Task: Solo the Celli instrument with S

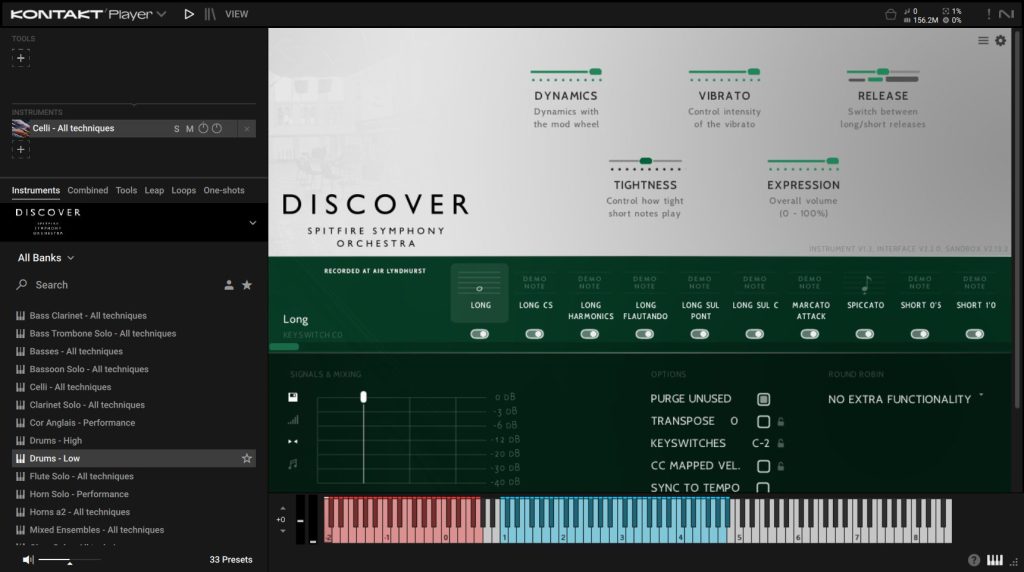Action: pos(176,129)
